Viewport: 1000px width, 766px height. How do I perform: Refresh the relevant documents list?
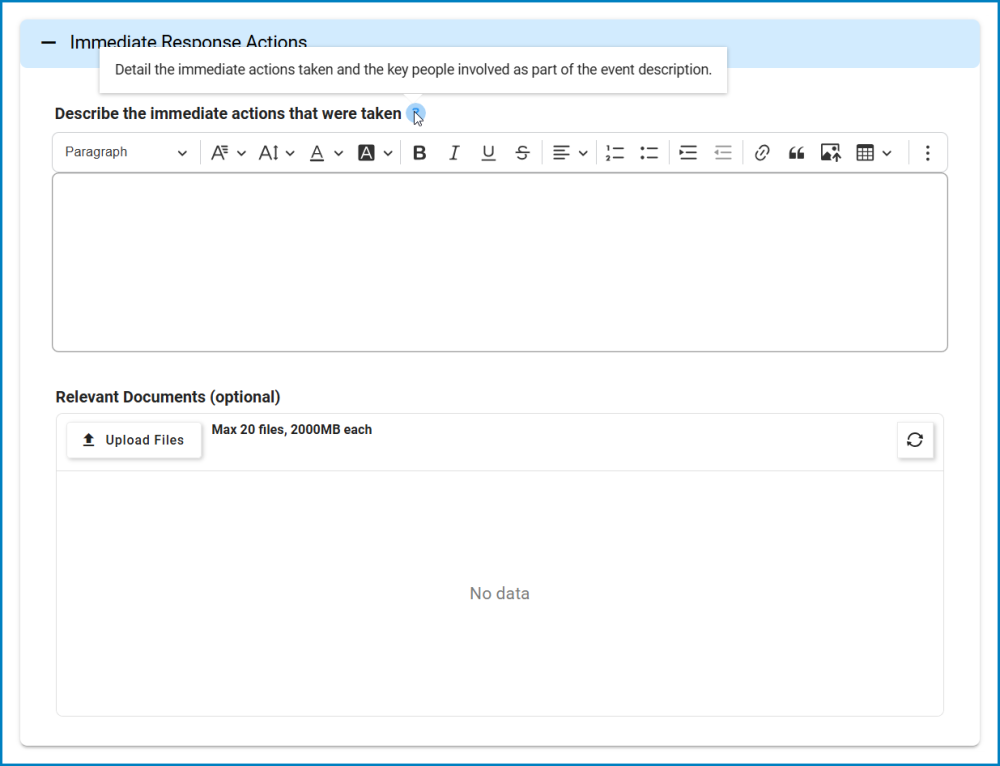point(915,440)
